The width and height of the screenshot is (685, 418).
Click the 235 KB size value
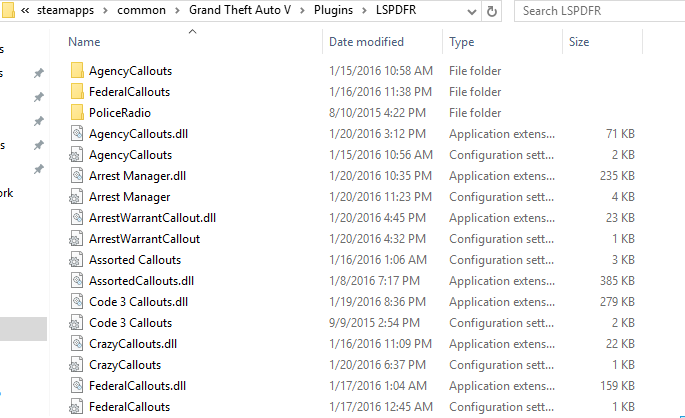[617, 176]
